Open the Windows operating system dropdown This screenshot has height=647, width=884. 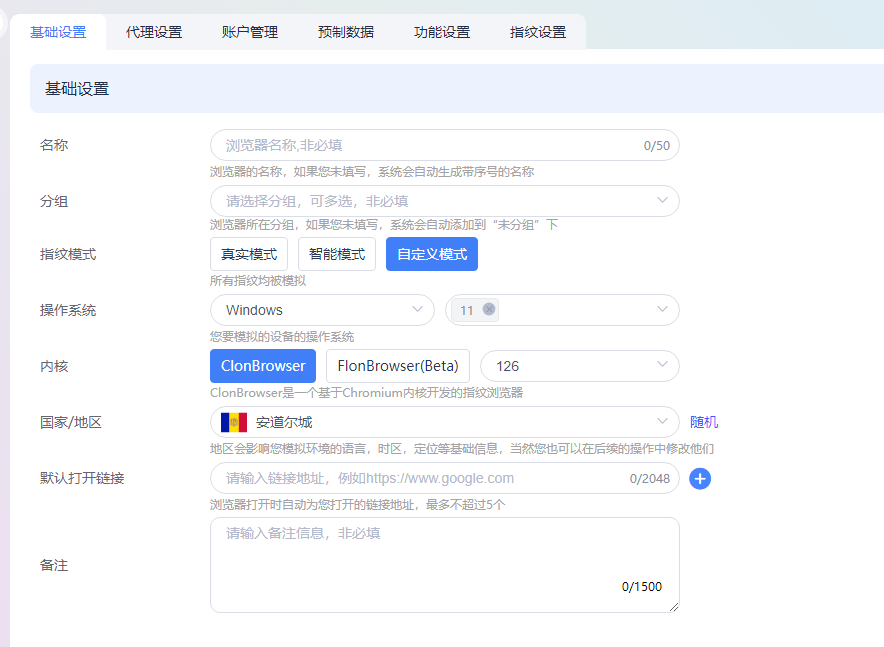click(322, 310)
